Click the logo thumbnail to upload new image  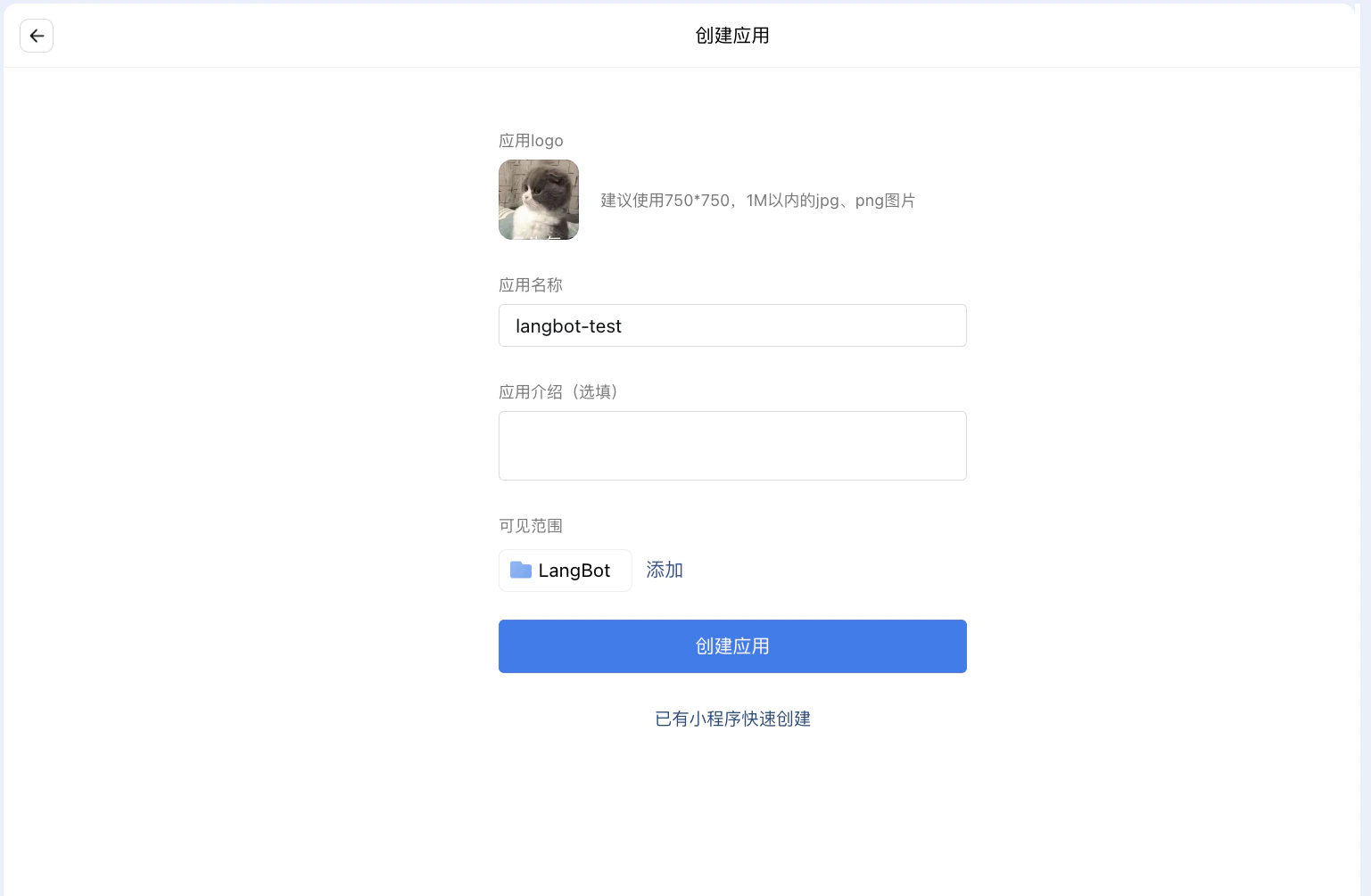tap(538, 200)
